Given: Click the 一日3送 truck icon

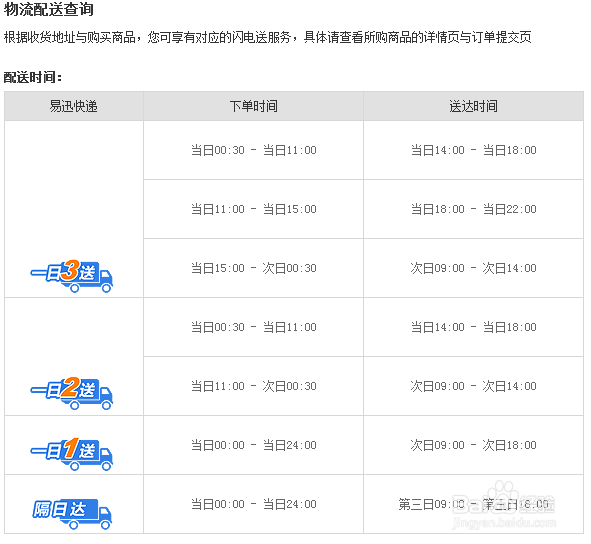Looking at the screenshot, I should (x=72, y=276).
